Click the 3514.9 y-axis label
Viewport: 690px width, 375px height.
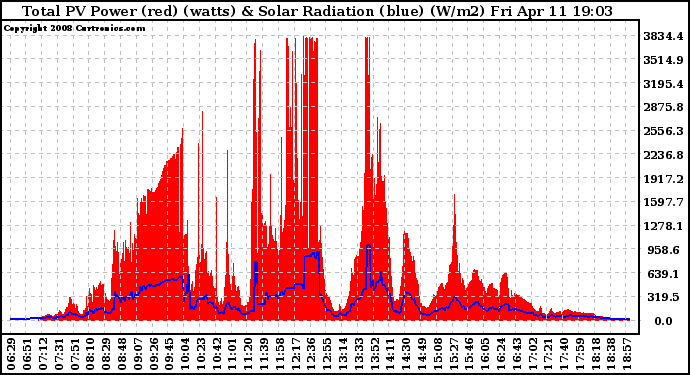click(663, 60)
